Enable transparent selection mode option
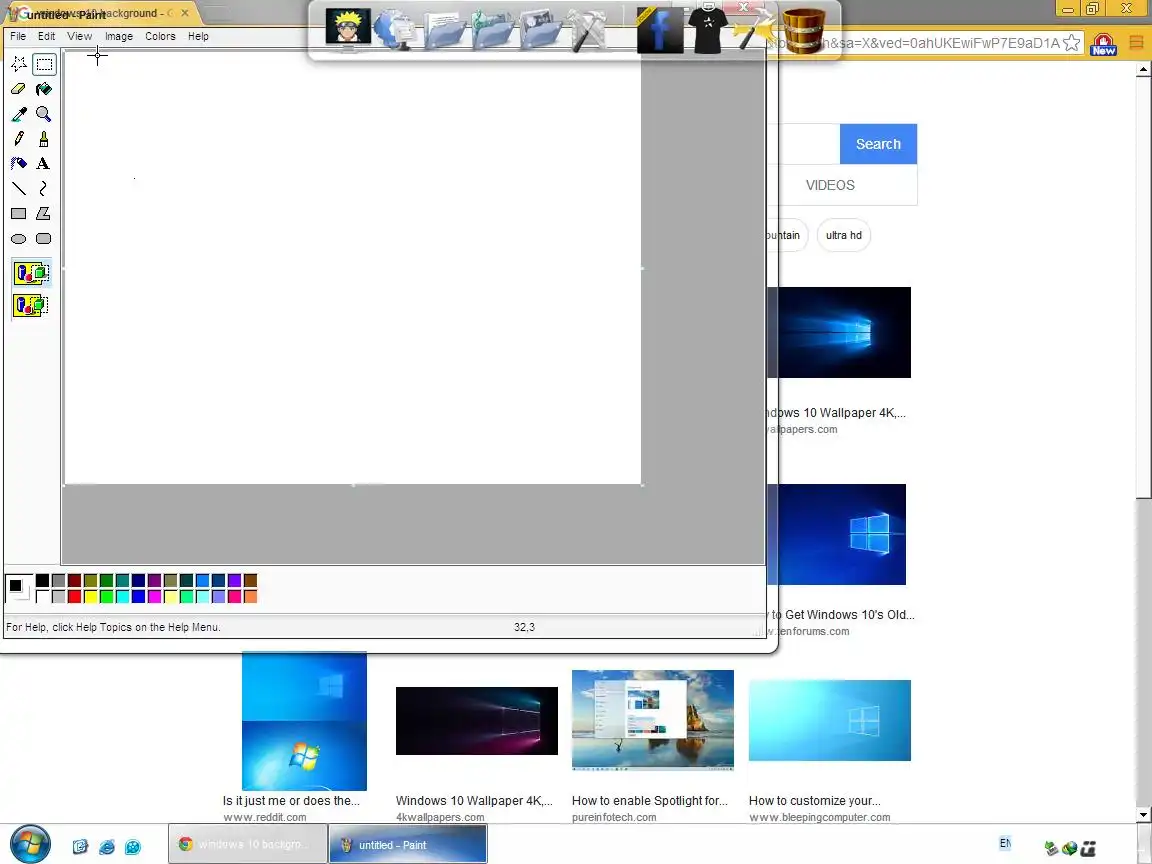 click(x=31, y=305)
